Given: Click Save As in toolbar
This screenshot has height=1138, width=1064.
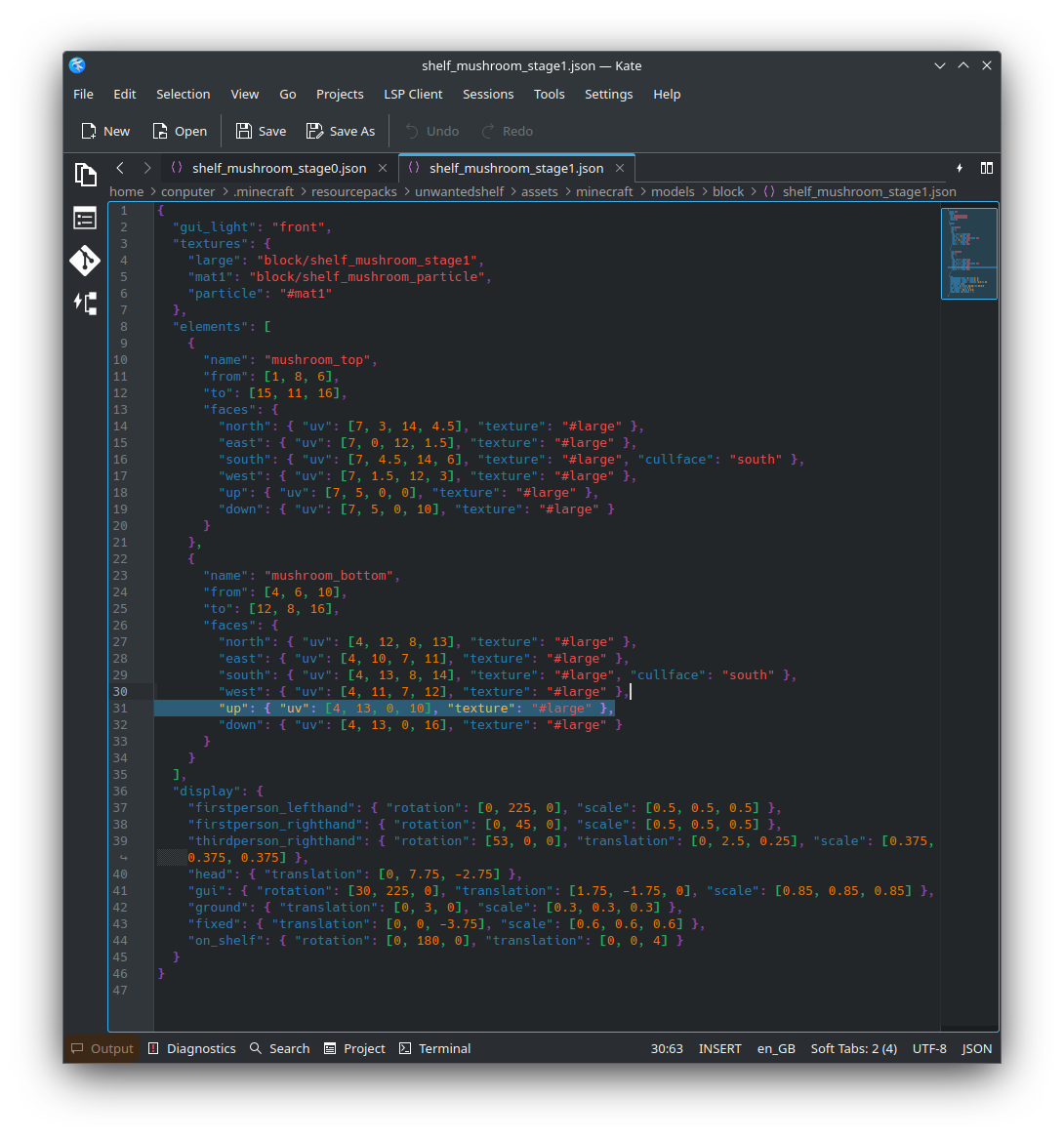Looking at the screenshot, I should (x=341, y=131).
